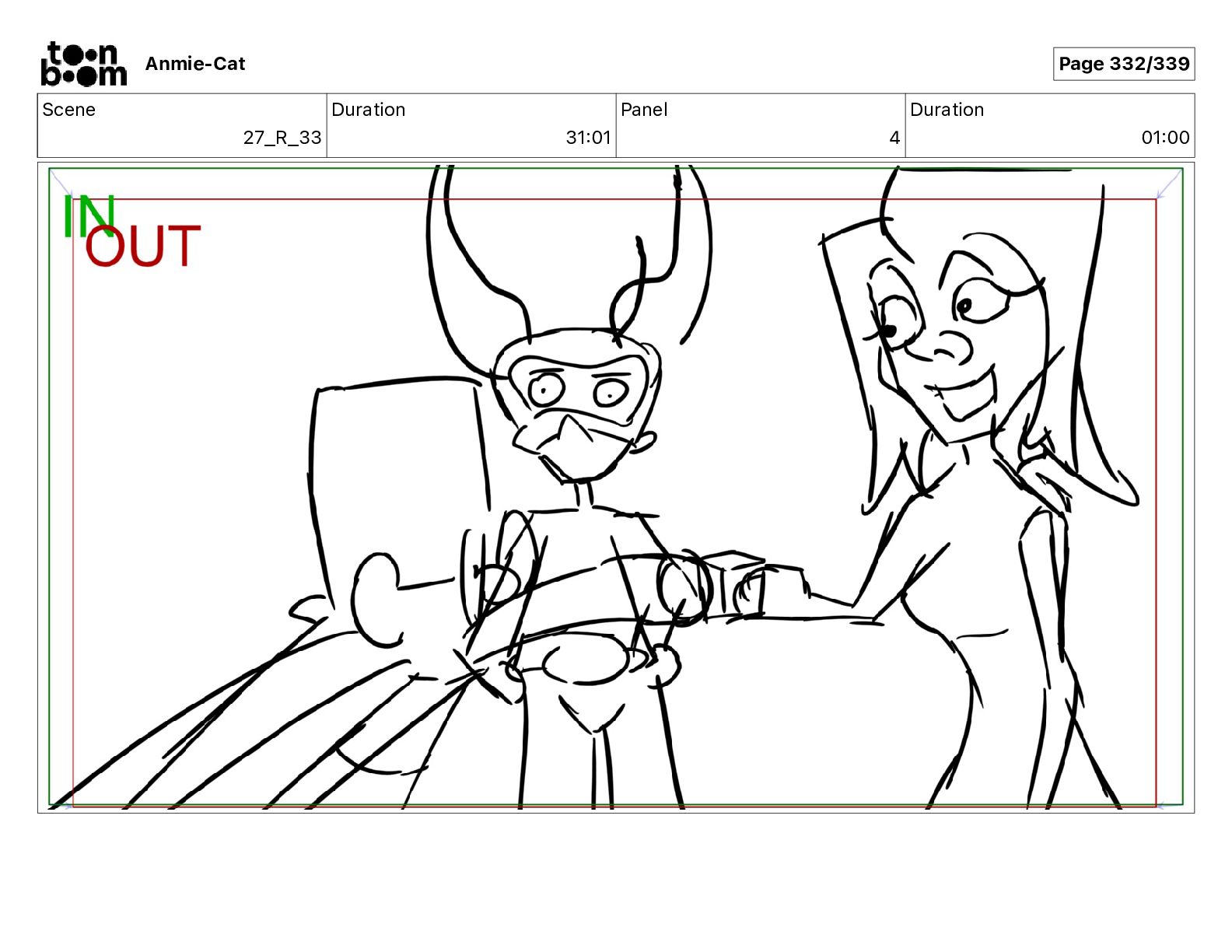Select the panel number 4
The image size is (1232, 952).
coord(894,138)
